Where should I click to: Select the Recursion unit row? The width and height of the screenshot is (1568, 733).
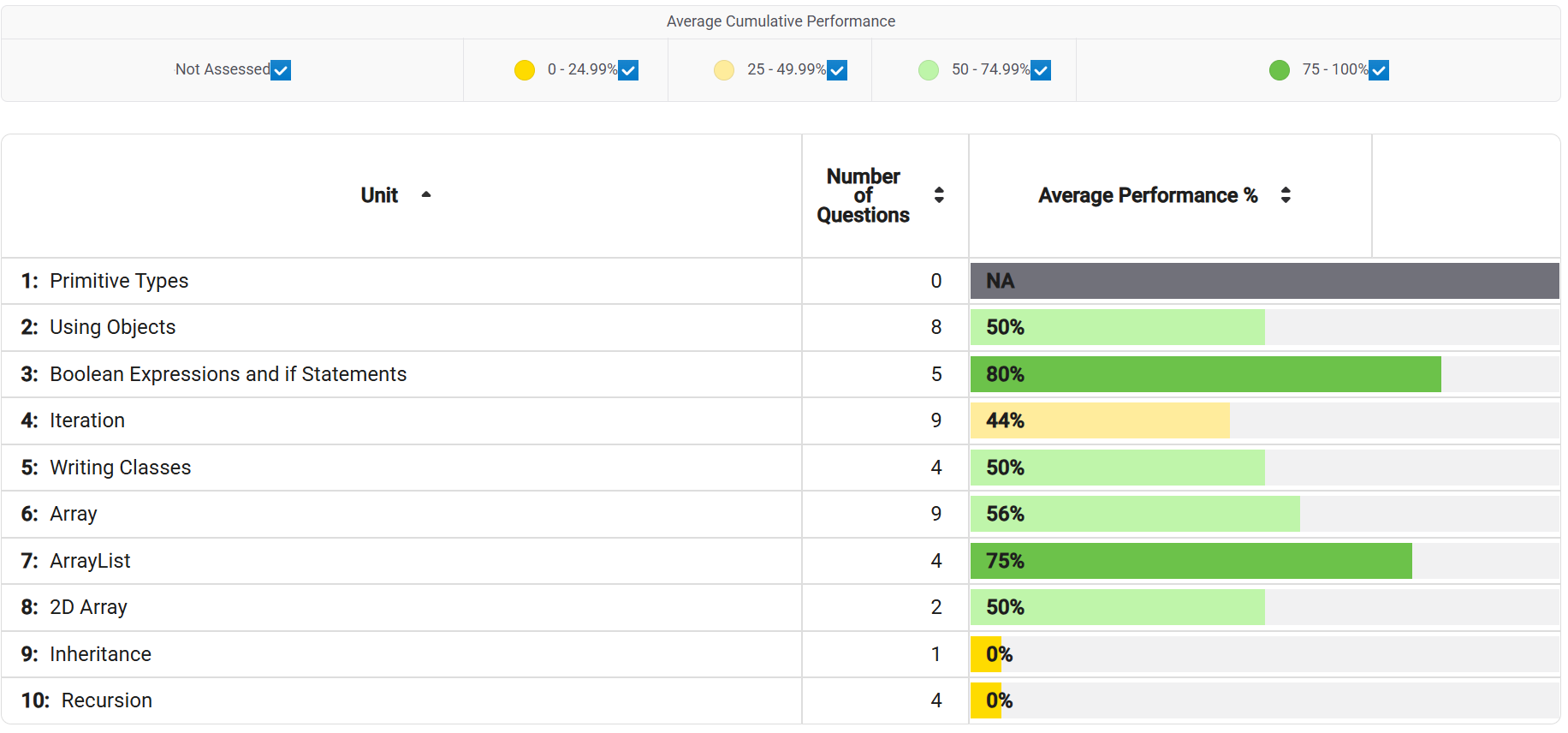106,700
